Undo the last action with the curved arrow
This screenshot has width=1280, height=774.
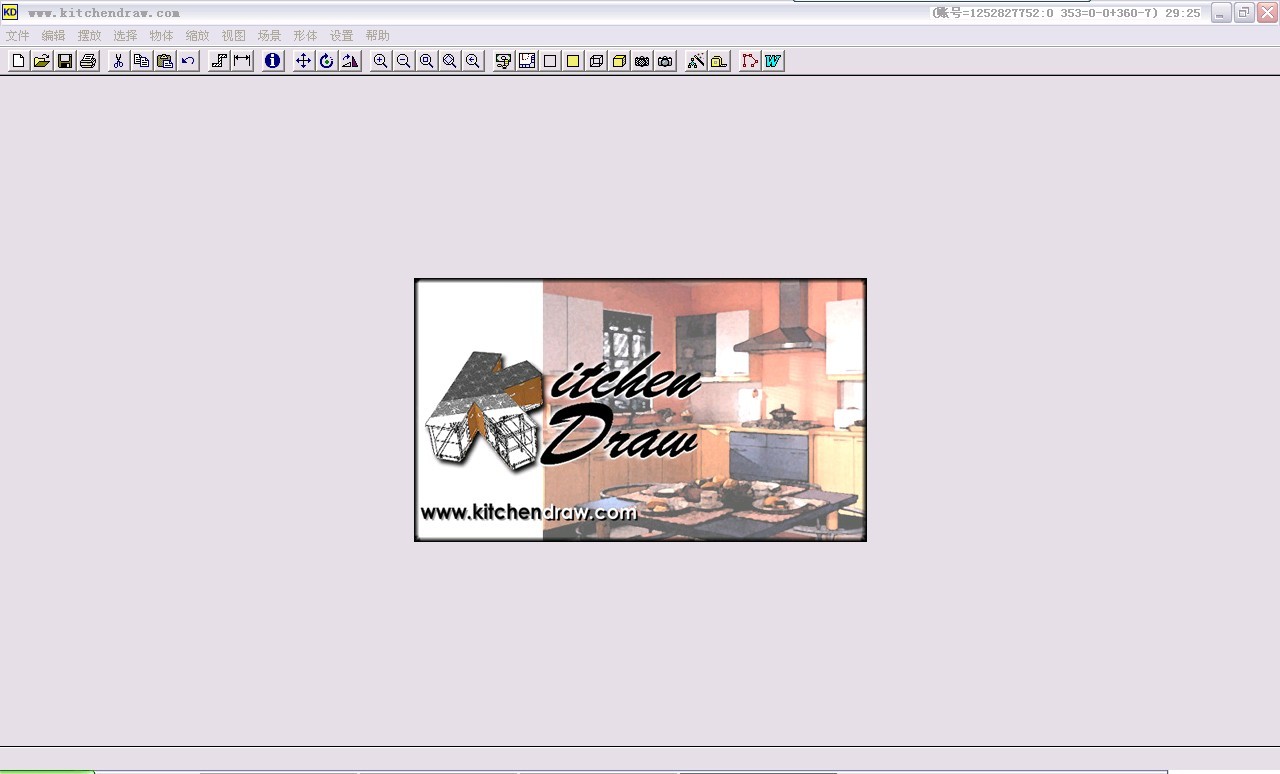[x=188, y=61]
